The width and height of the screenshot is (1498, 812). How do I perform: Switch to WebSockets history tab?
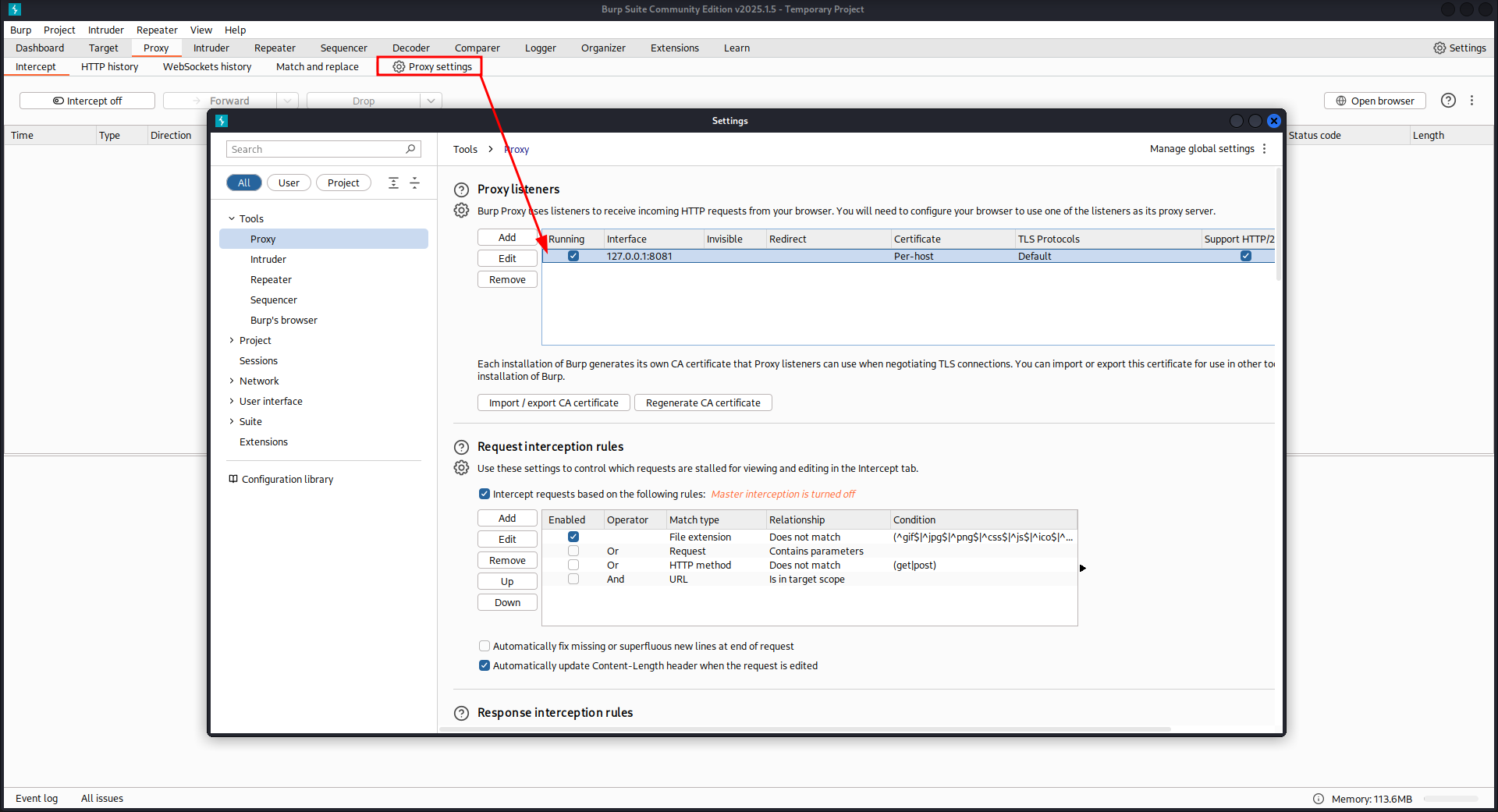coord(207,66)
